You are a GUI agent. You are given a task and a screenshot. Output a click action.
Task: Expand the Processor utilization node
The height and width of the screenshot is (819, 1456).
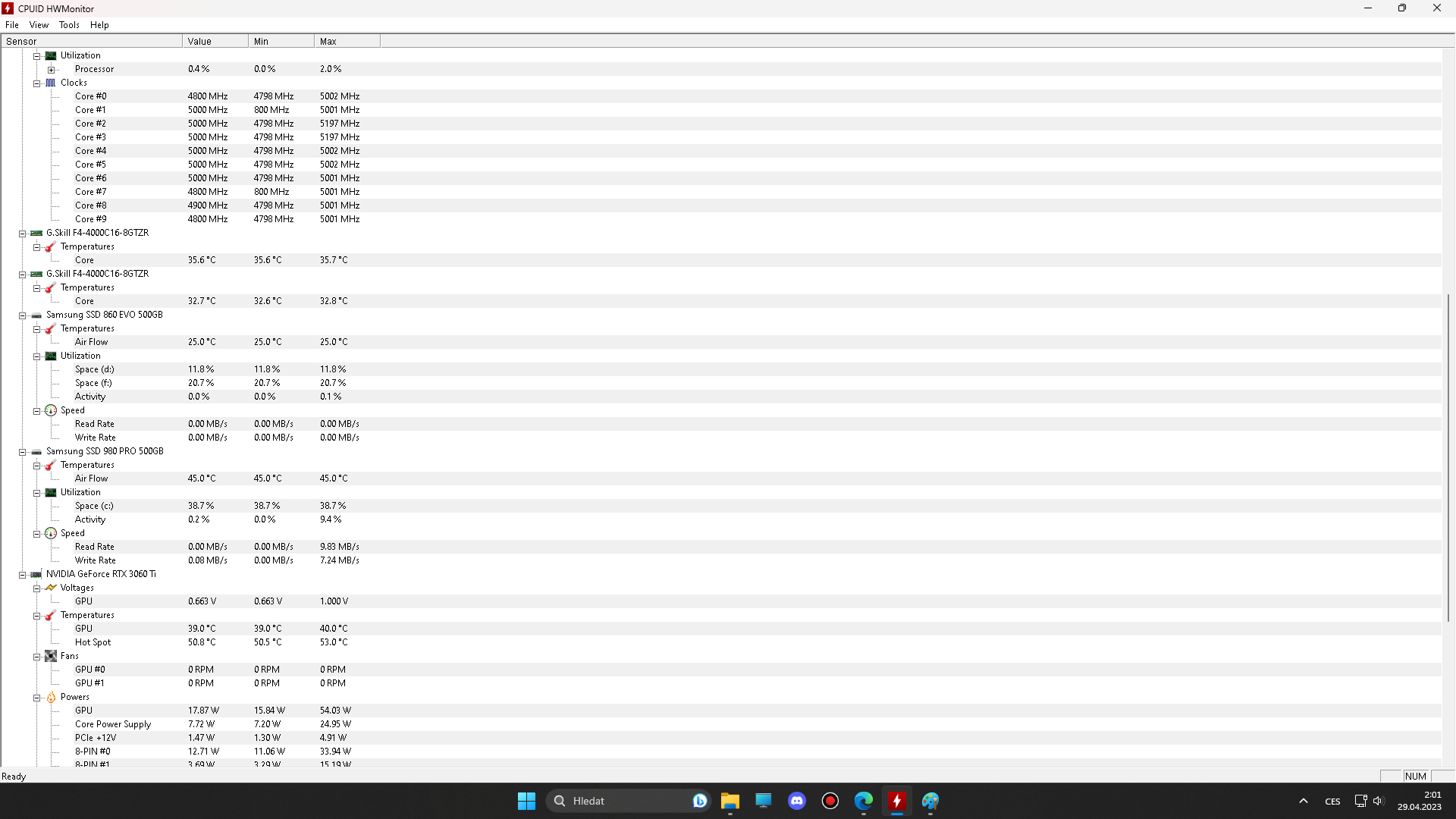pyautogui.click(x=51, y=70)
